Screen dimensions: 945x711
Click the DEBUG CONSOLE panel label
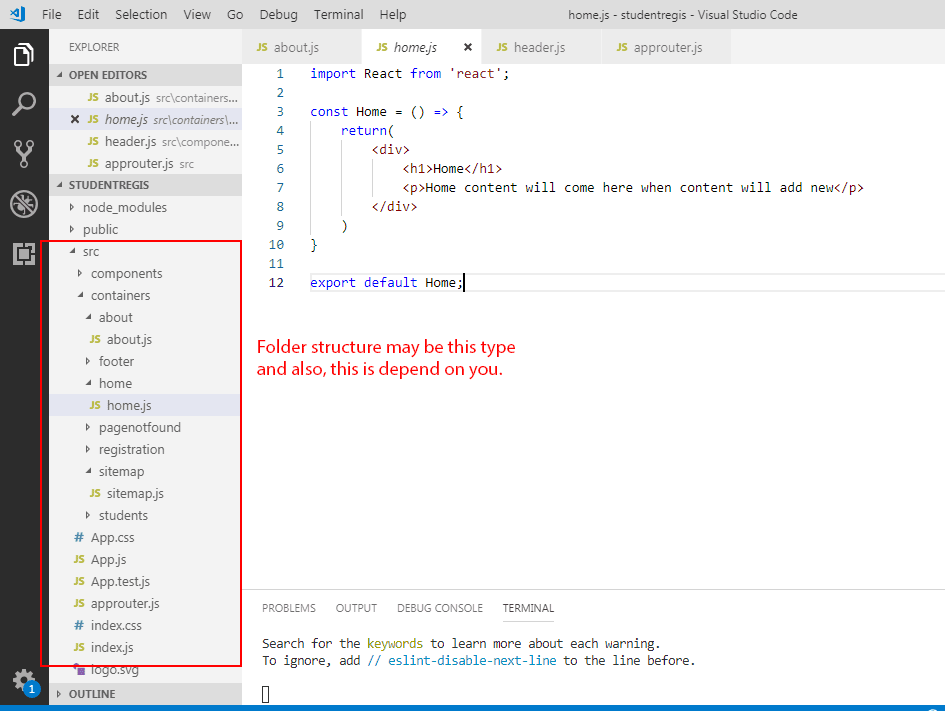(x=439, y=608)
